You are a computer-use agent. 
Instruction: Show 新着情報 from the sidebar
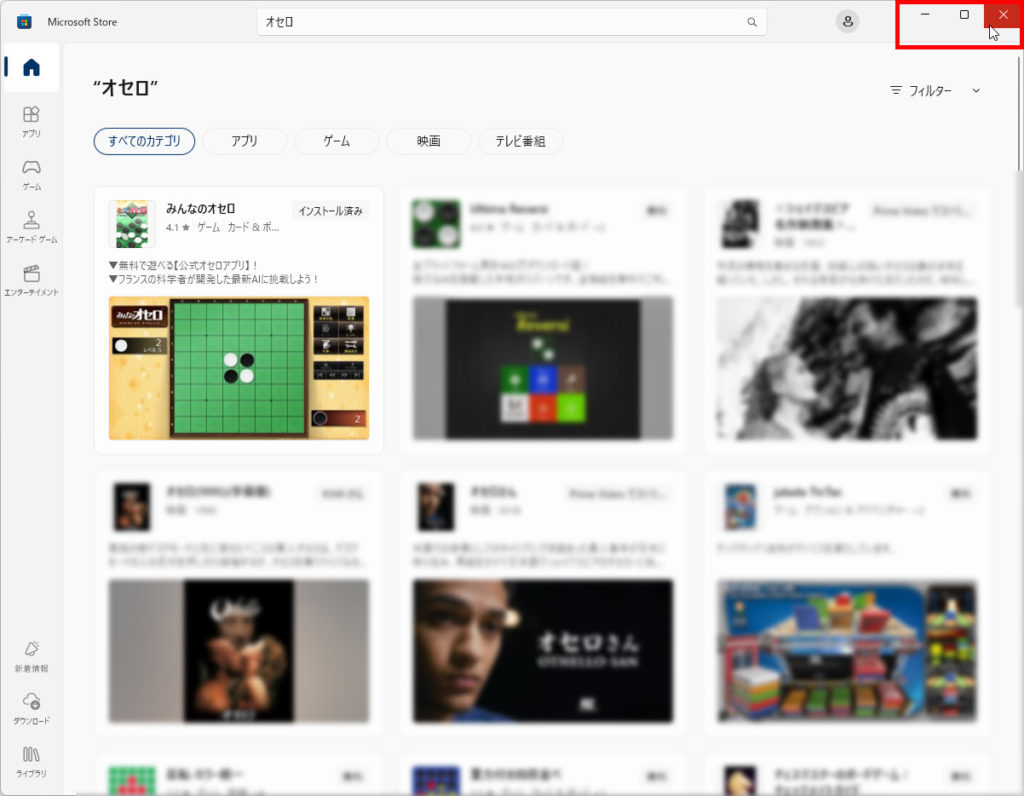click(x=31, y=656)
